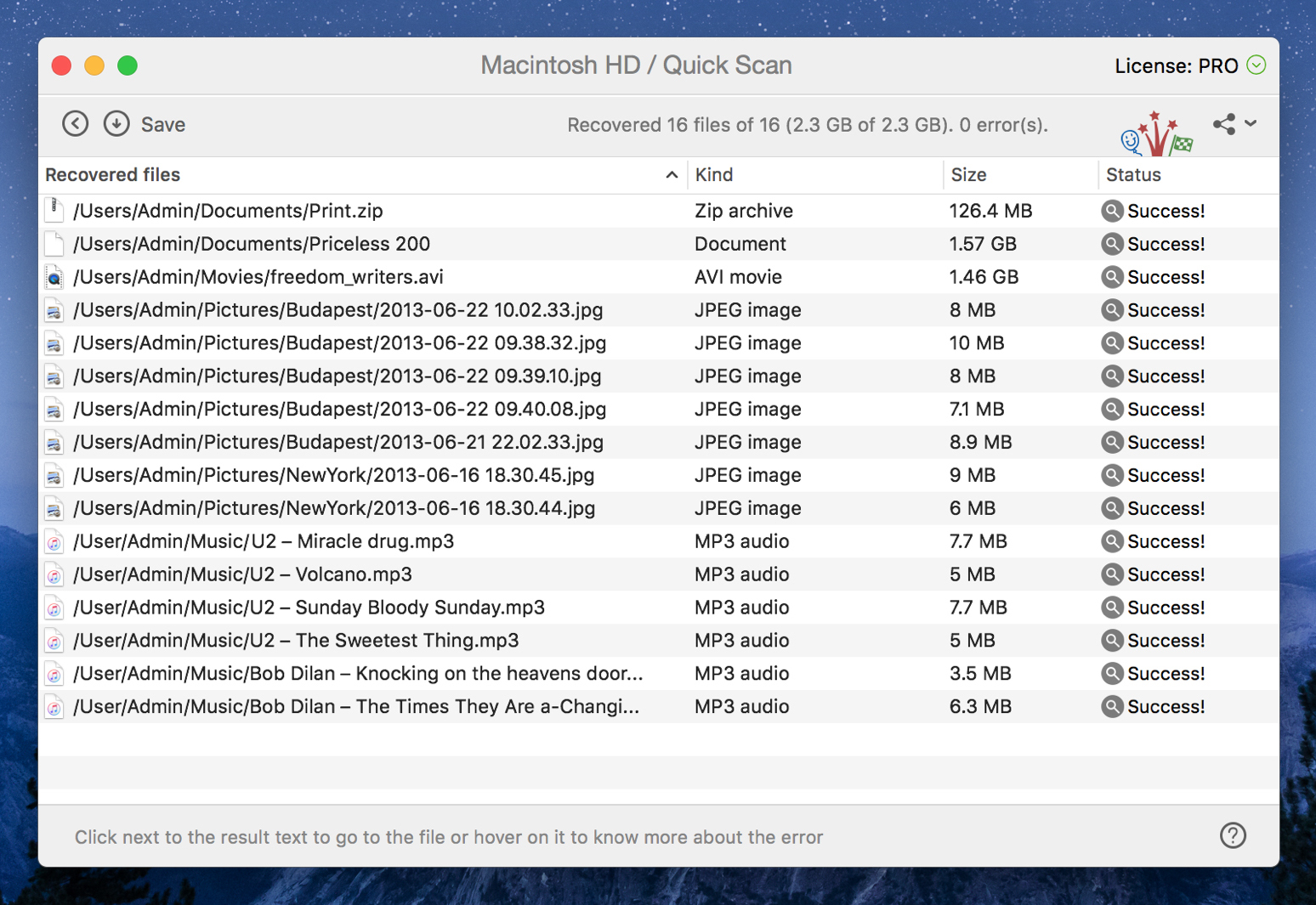Click magnifier icon for The Times They Are a-Changi
Viewport: 1316px width, 905px height.
point(1112,706)
